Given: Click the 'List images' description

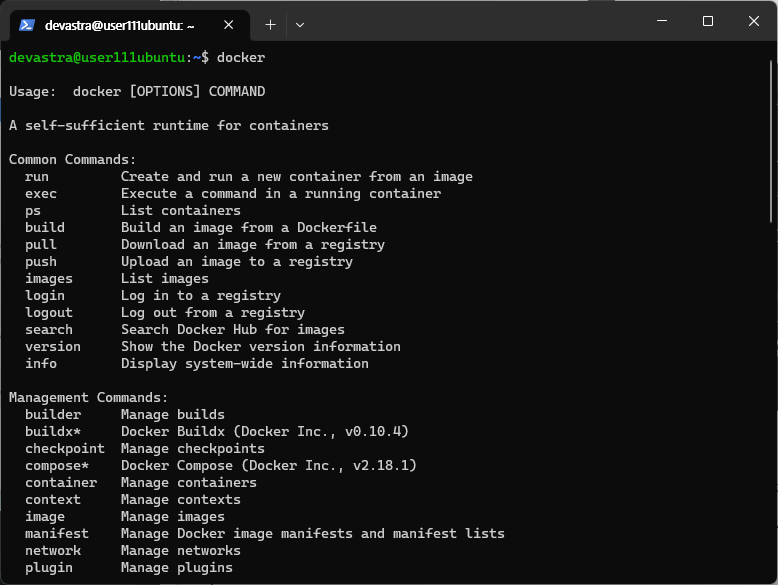Looking at the screenshot, I should point(165,279).
